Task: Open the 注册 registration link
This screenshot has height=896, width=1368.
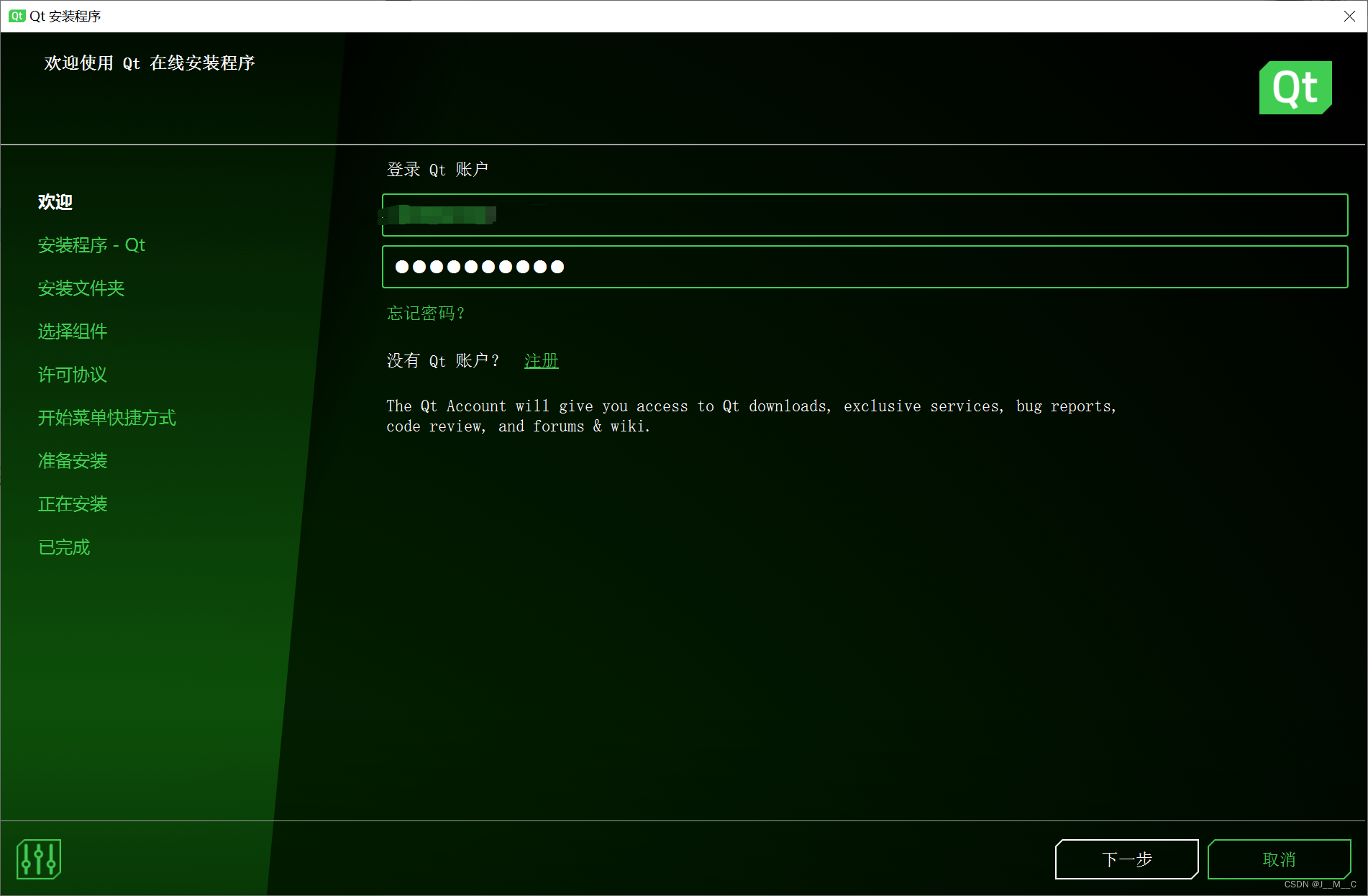Action: point(542,361)
